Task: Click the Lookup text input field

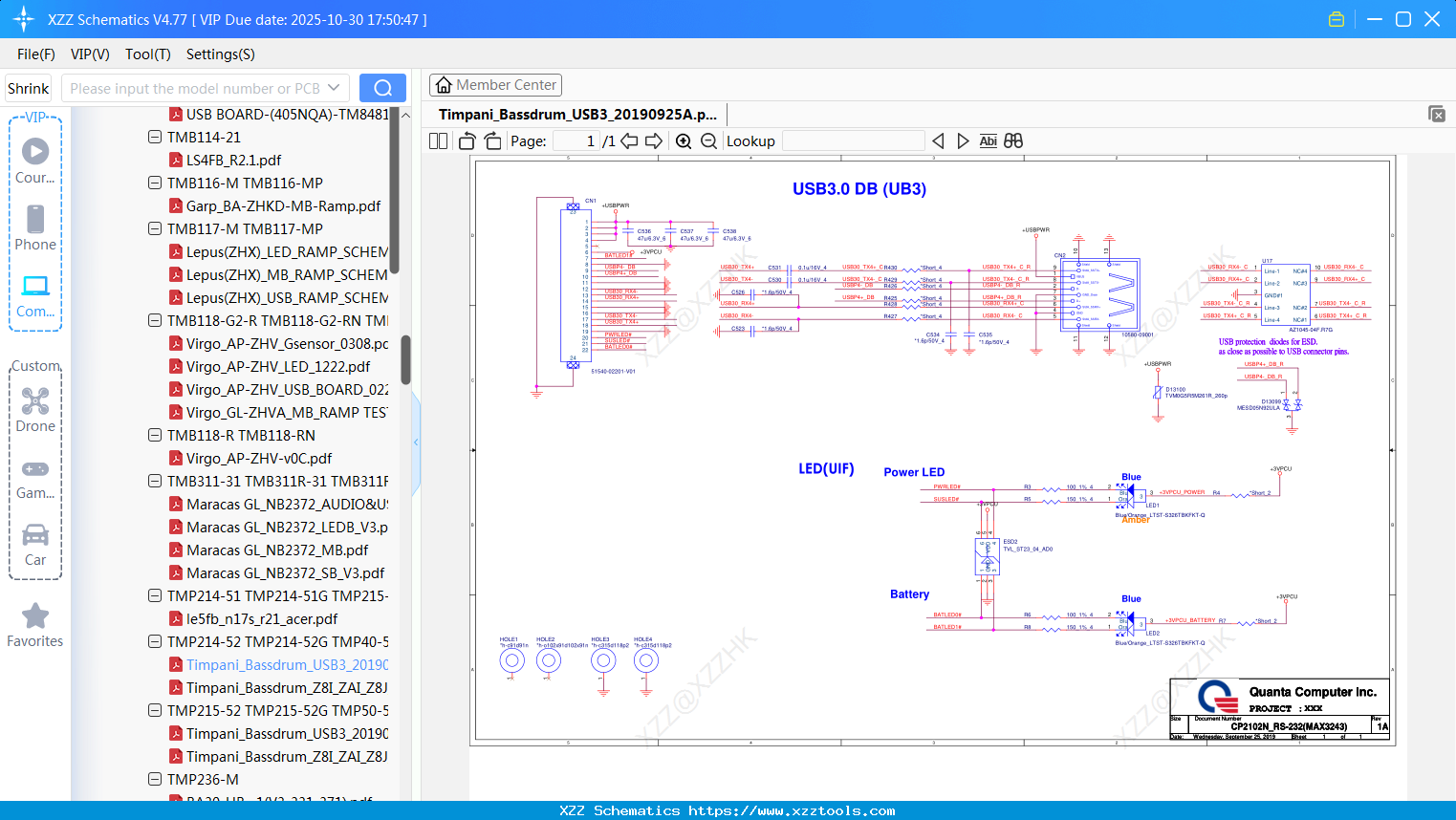Action: pos(853,141)
